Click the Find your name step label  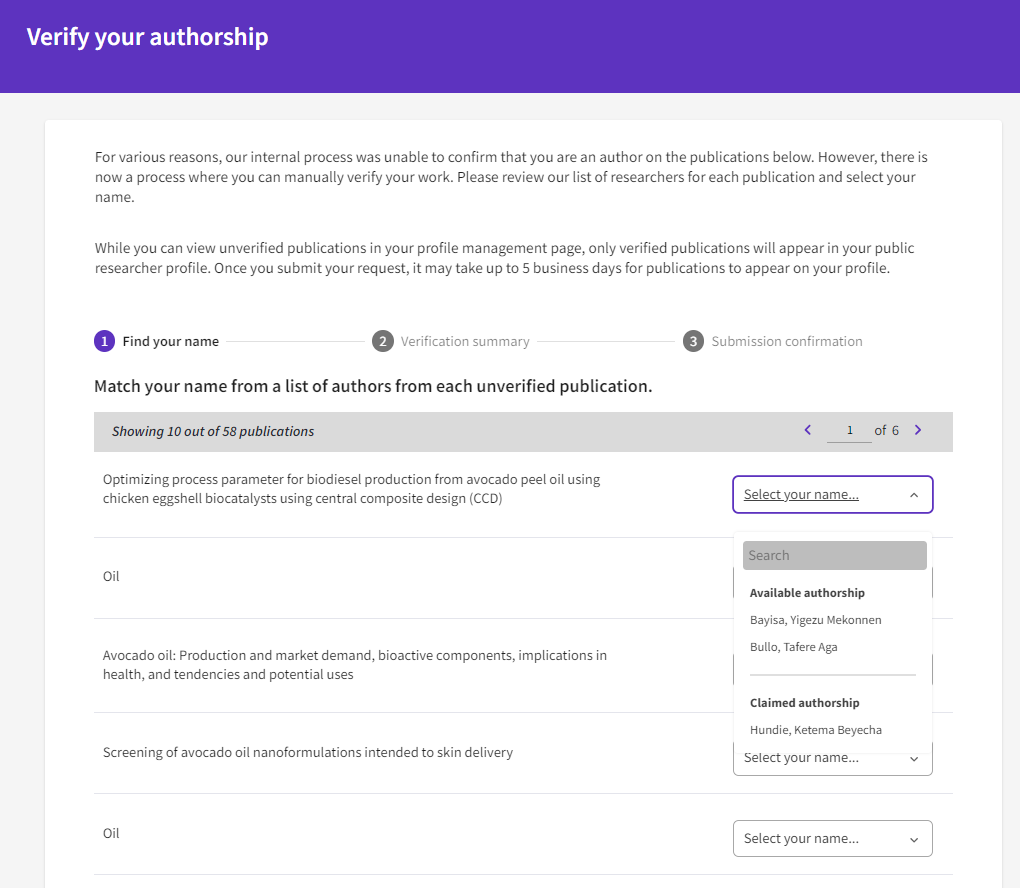pyautogui.click(x=170, y=341)
